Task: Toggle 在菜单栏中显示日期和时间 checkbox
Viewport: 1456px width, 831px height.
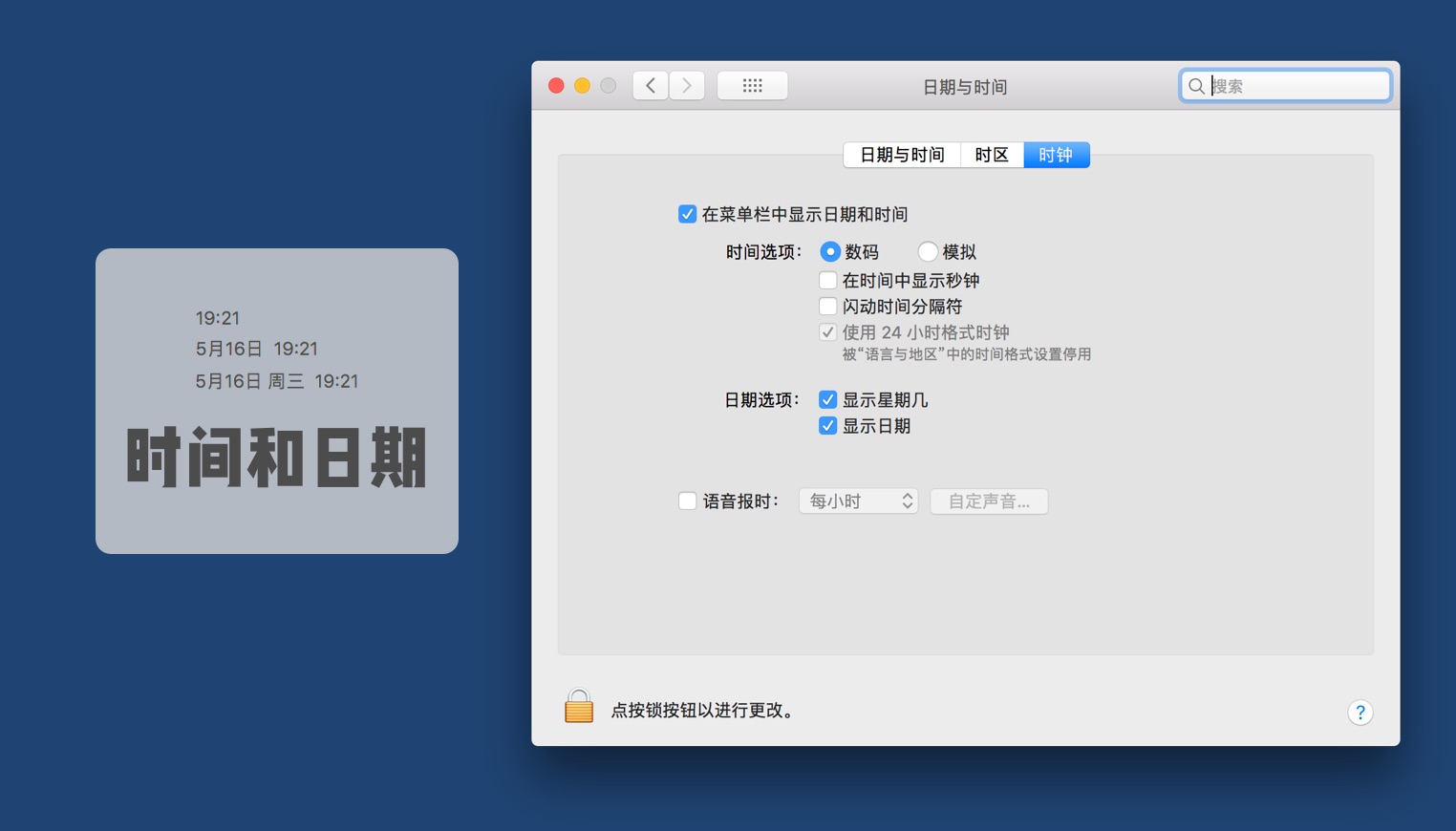Action: click(x=687, y=214)
